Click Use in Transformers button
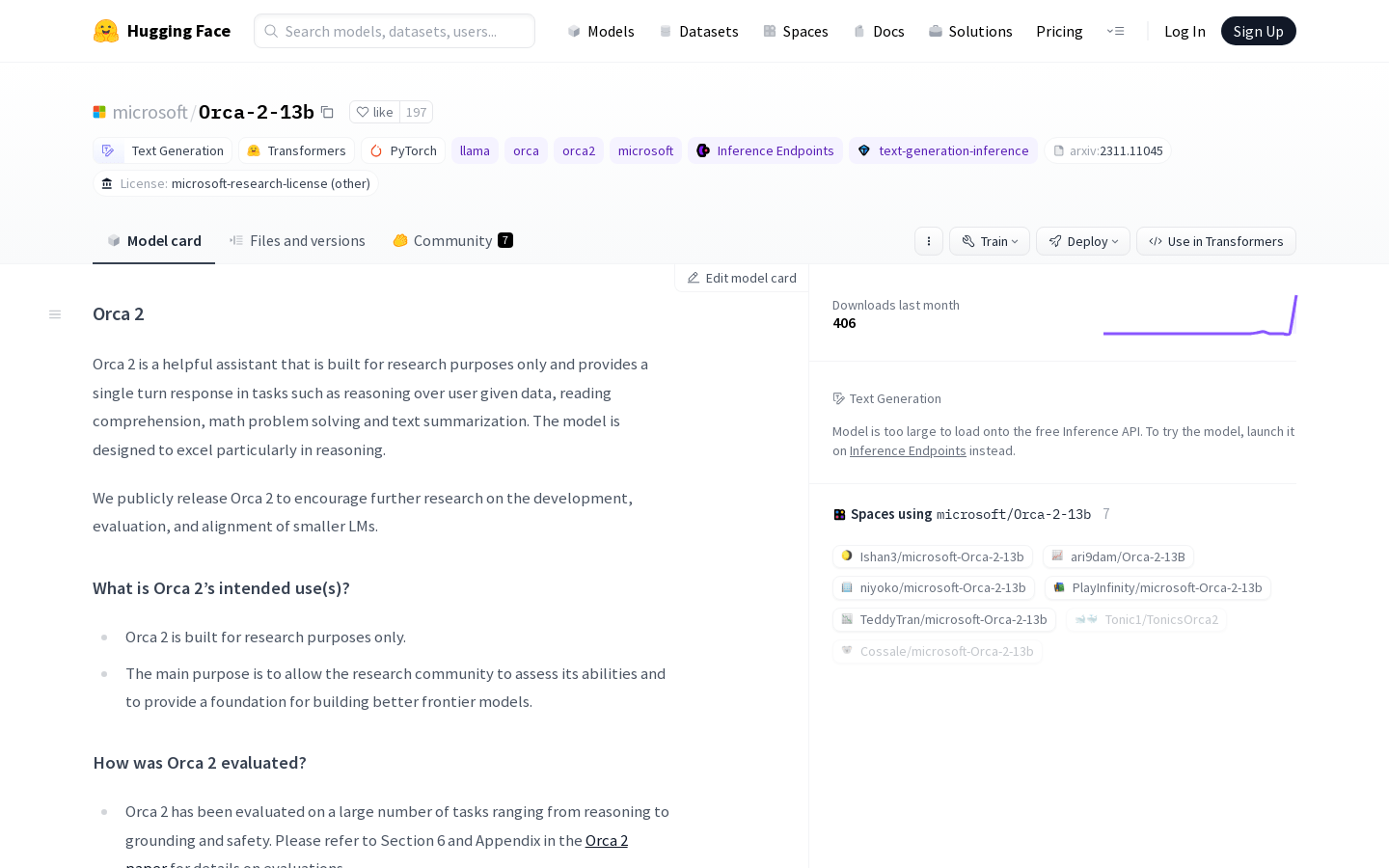The width and height of the screenshot is (1389, 868). click(1216, 241)
